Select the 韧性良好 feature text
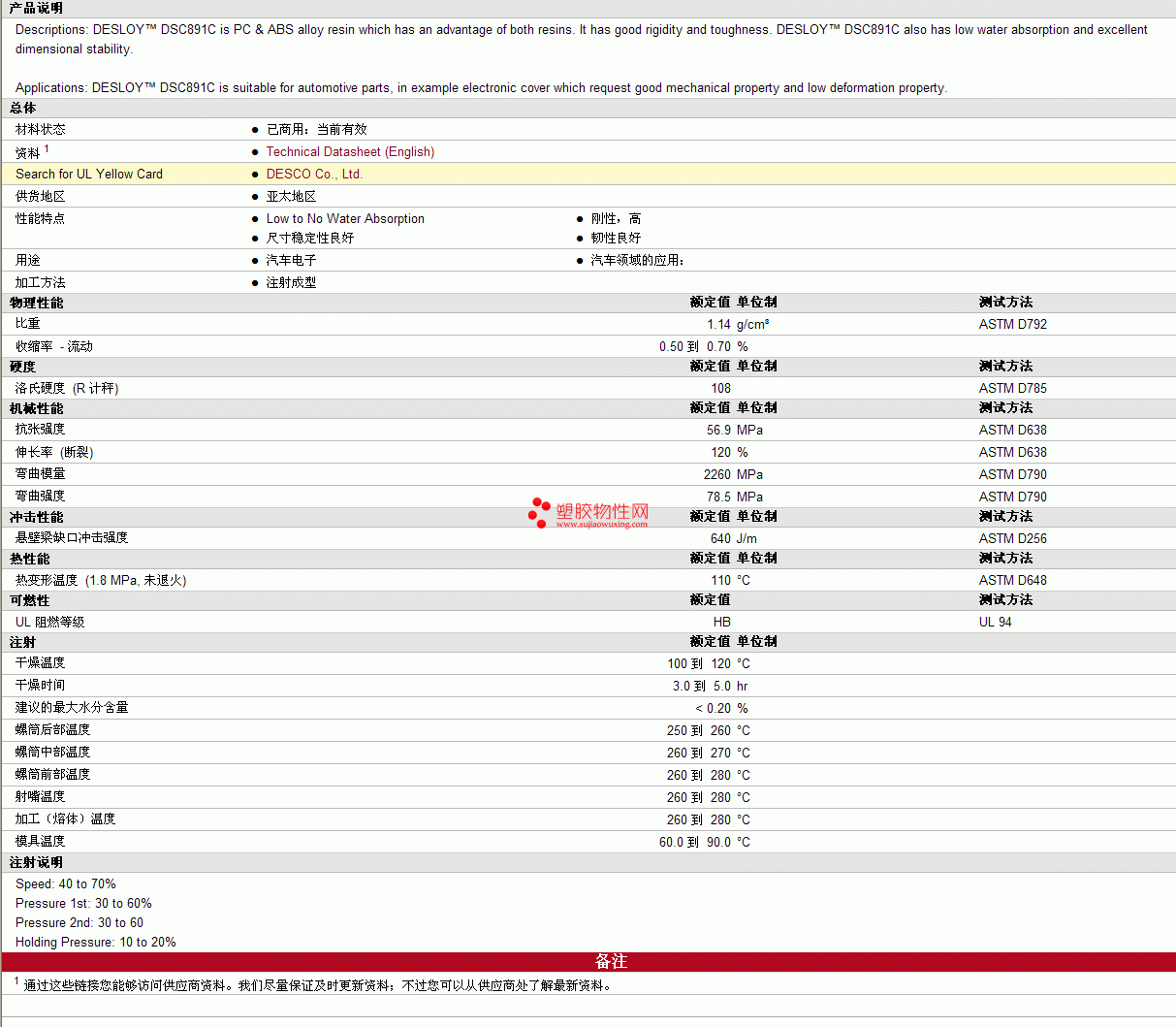Screen dimensions: 1176x1027 [616, 238]
